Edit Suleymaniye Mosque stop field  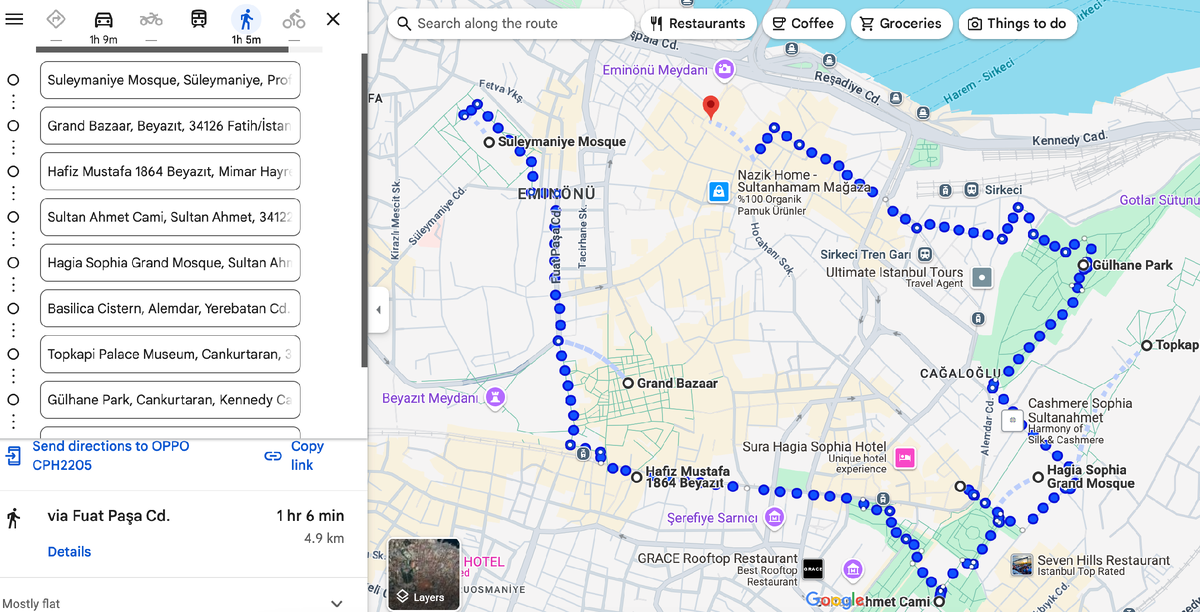170,80
